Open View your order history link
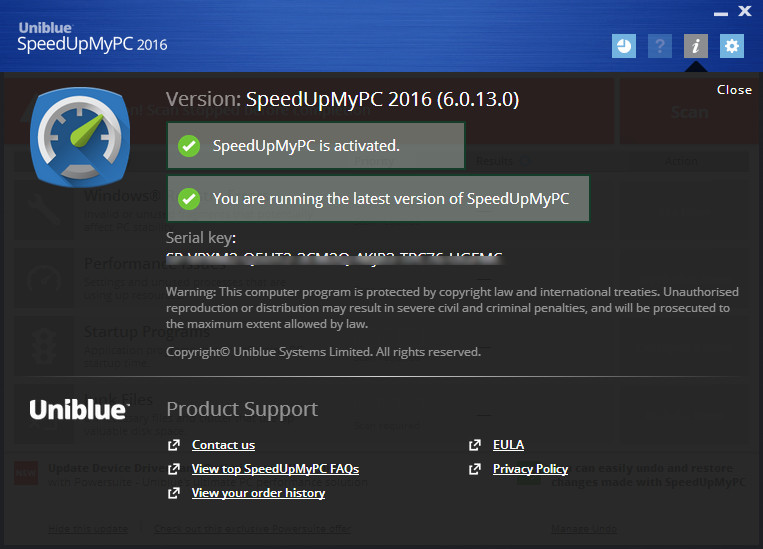This screenshot has height=549, width=763. (x=258, y=493)
